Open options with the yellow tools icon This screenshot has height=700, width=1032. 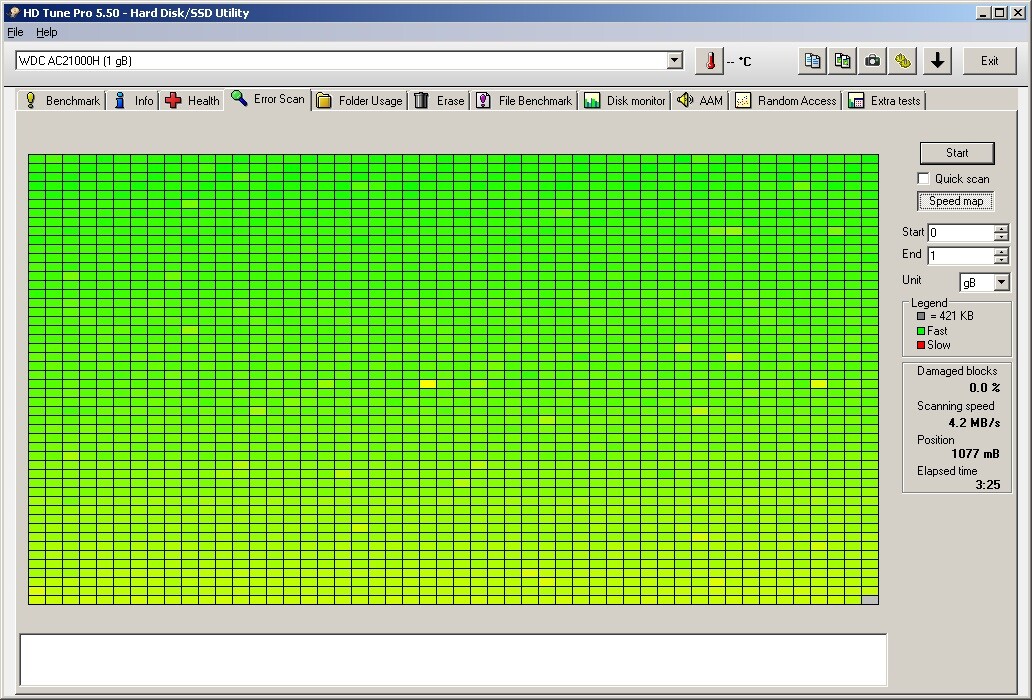903,61
